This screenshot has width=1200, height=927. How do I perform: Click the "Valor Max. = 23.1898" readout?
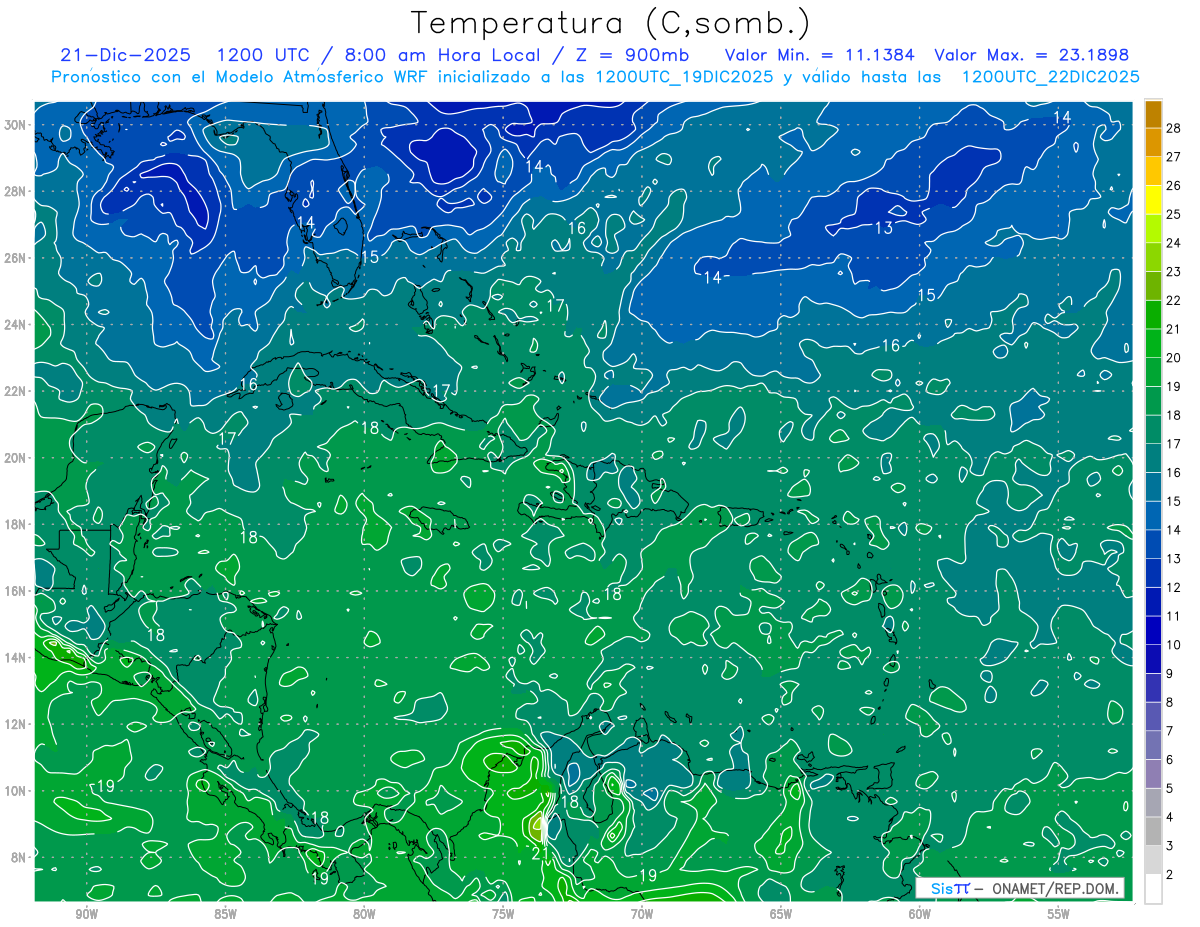pos(1031,55)
